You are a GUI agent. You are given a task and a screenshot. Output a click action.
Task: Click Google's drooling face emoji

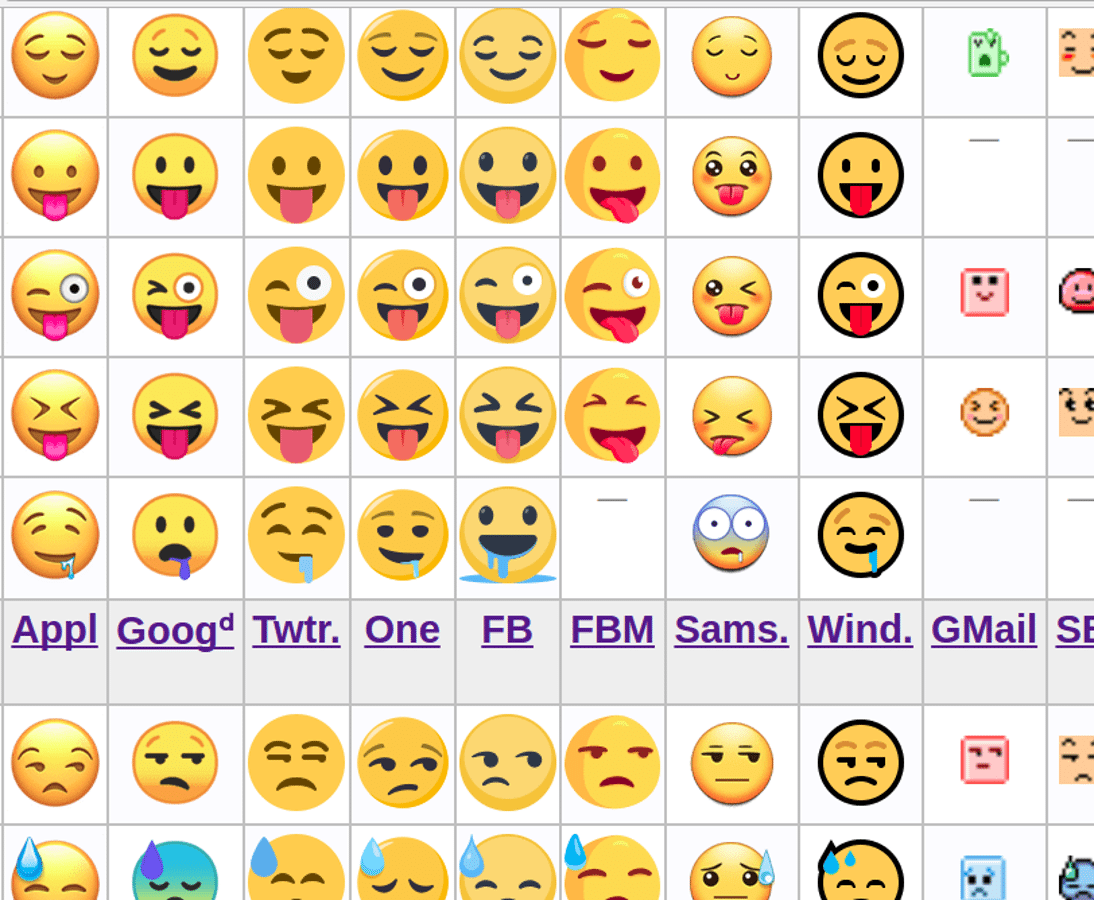point(175,537)
